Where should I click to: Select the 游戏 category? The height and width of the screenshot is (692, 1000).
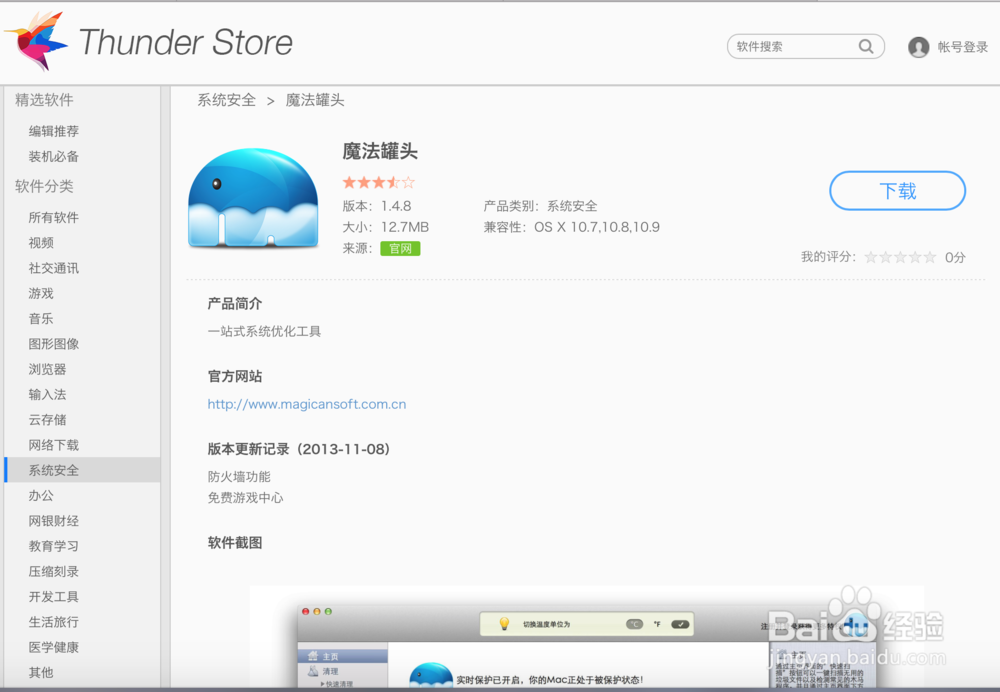point(41,293)
